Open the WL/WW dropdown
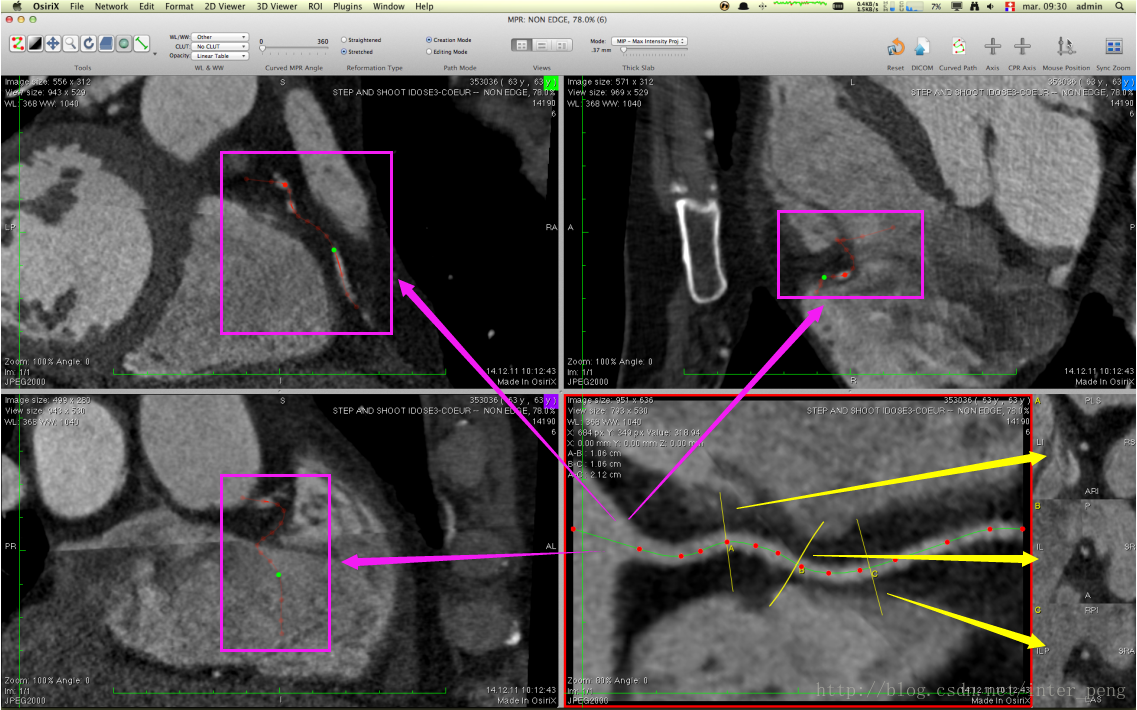This screenshot has height=710, width=1137. [220, 37]
